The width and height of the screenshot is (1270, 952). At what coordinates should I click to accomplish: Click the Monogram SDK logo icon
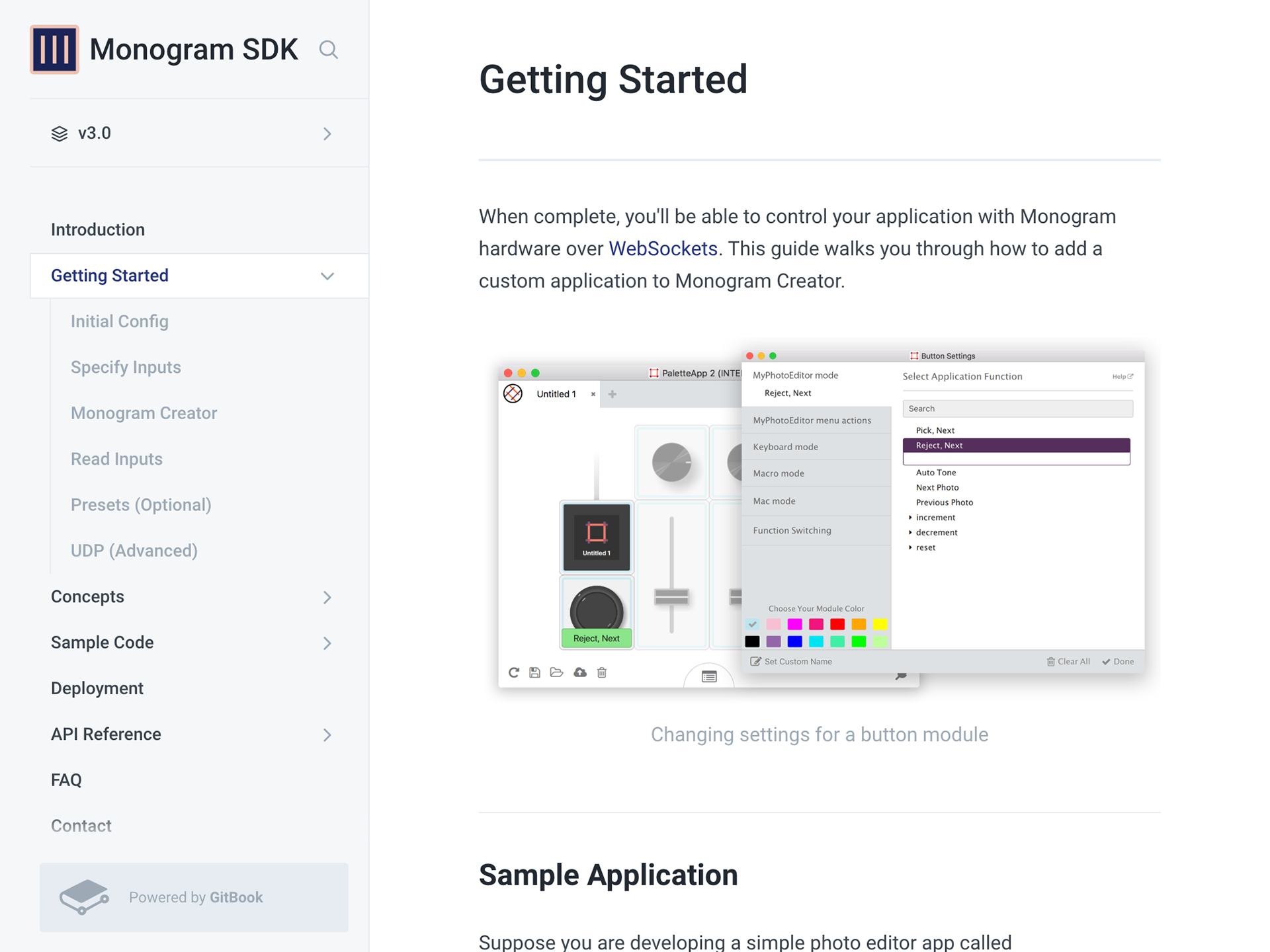54,50
